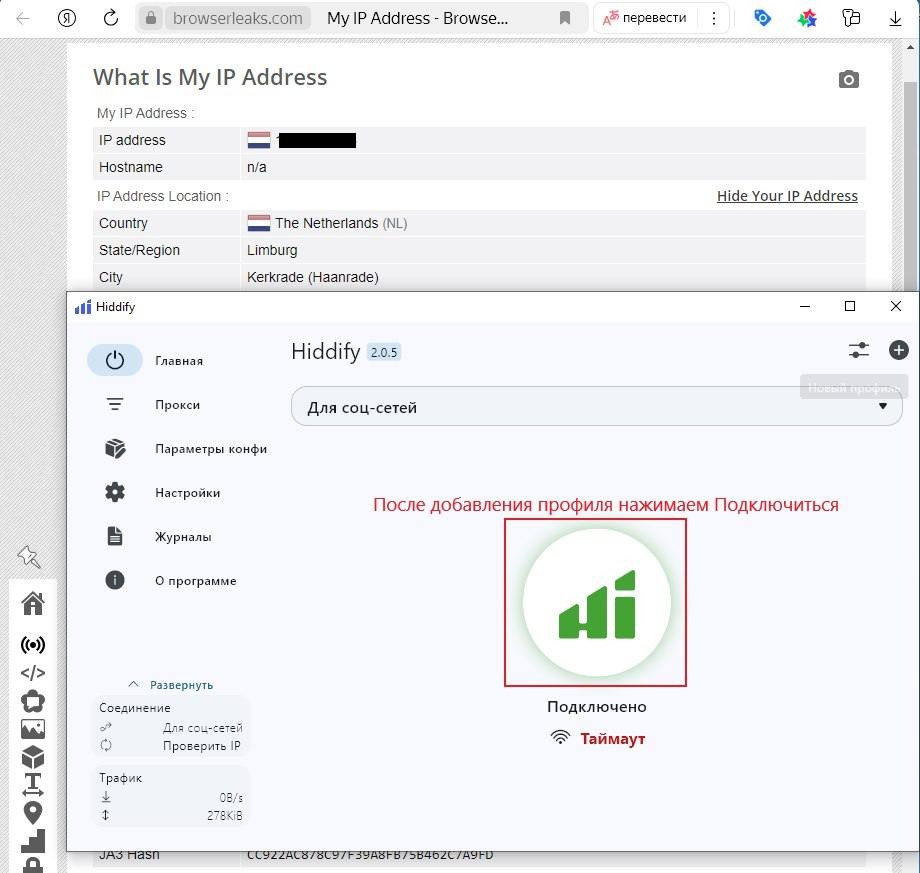
Task: Click browser Back arrow
Action: click(x=23, y=19)
